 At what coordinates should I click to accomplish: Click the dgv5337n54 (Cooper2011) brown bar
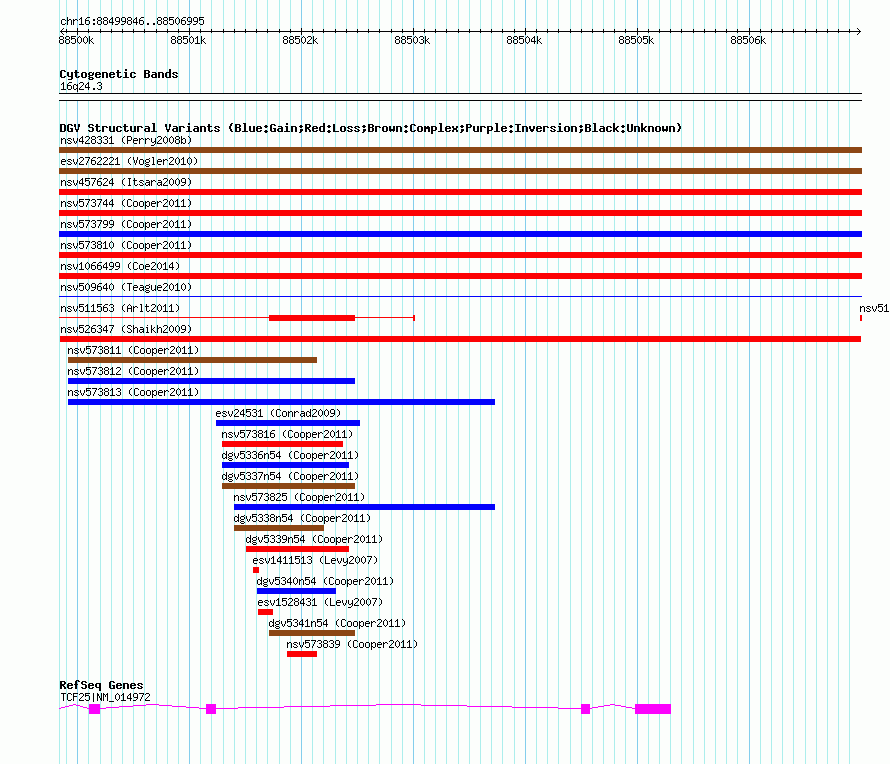pos(288,486)
